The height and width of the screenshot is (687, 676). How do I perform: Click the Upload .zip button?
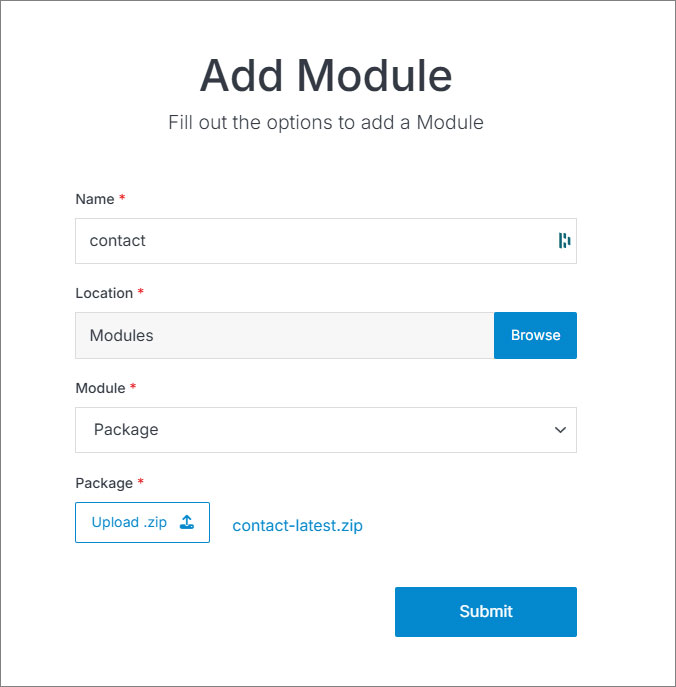click(142, 522)
